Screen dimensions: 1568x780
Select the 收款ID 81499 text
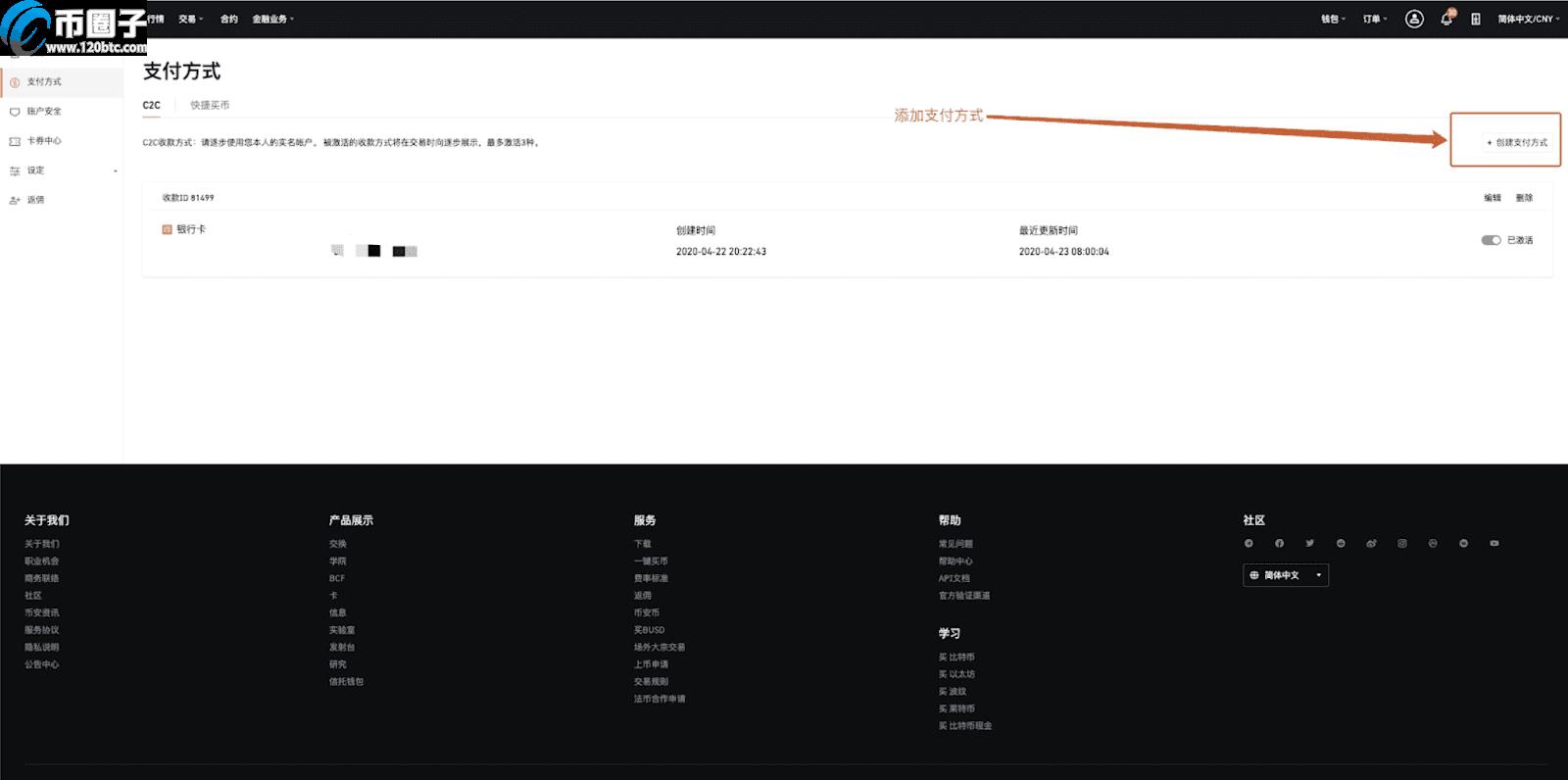pyautogui.click(x=188, y=198)
